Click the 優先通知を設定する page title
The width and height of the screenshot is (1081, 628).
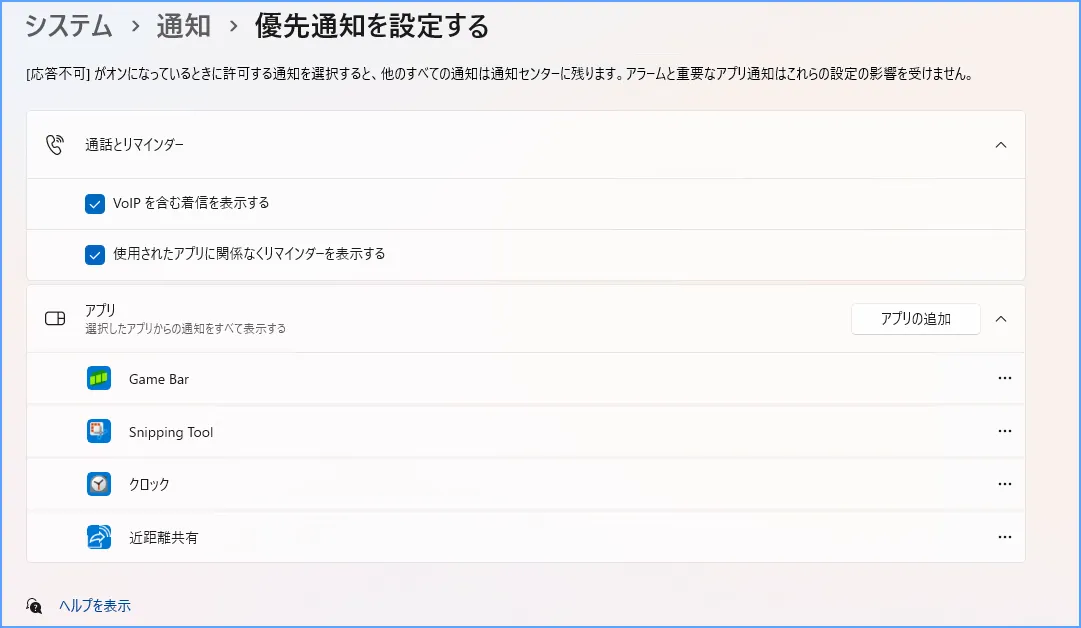[x=372, y=26]
